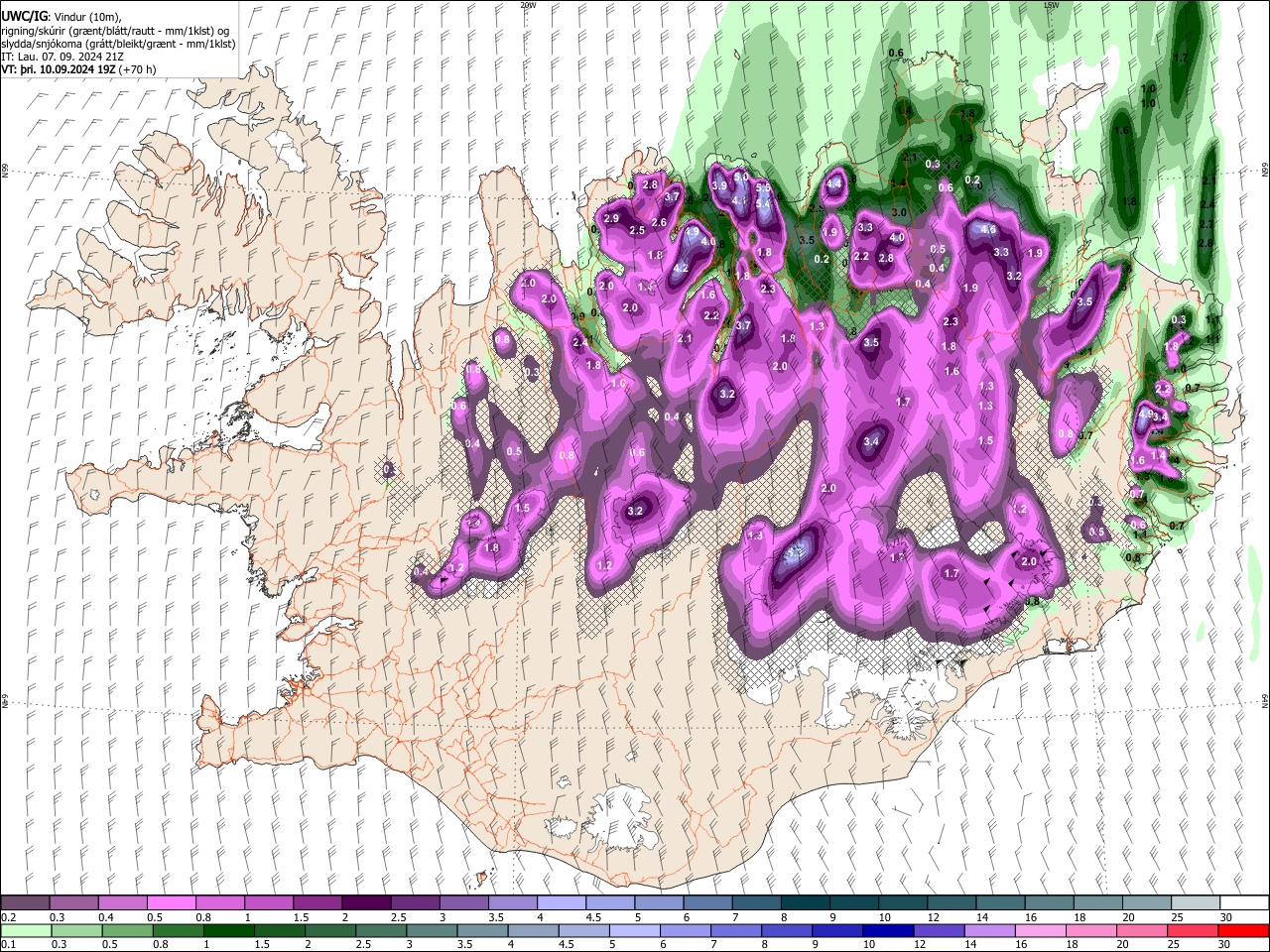Click the '15W' longitude label at the top

pos(1051,5)
